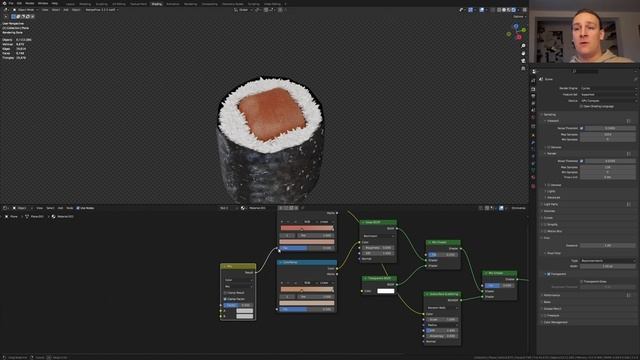
Task: Click the Blender logo in top menu bar
Action: tap(4, 3)
